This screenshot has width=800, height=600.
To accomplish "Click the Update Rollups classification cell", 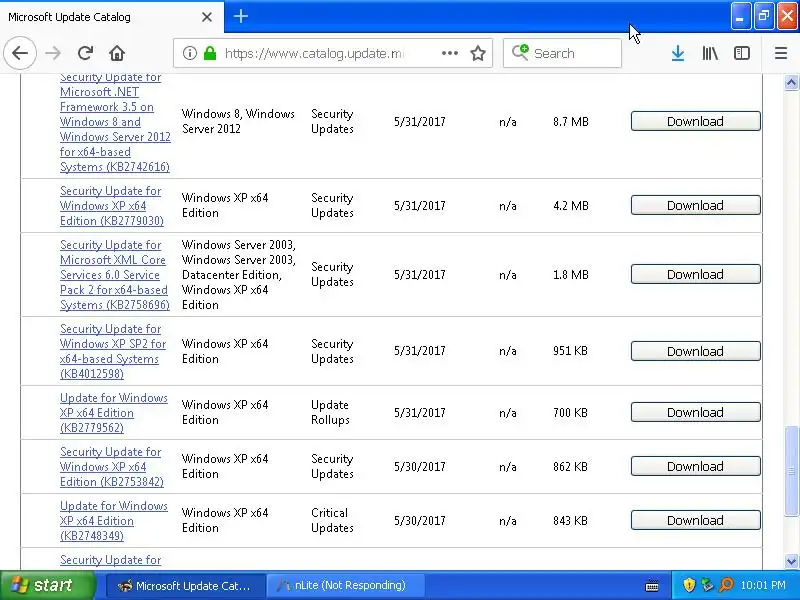I will pos(330,412).
